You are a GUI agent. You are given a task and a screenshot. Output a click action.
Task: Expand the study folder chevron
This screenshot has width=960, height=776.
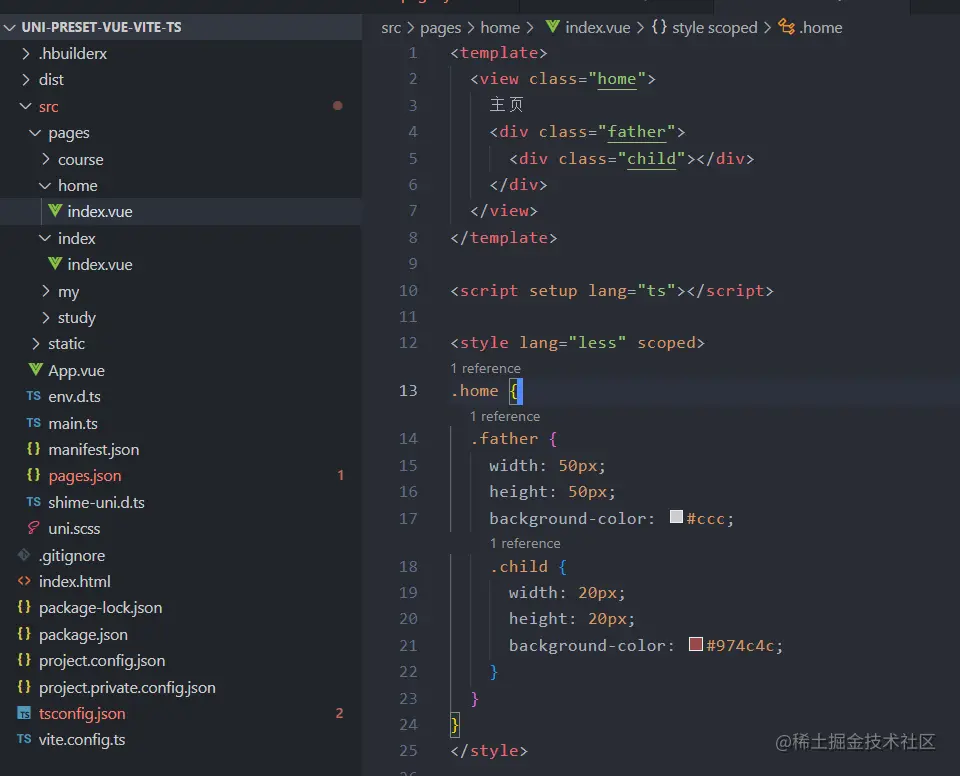coord(45,317)
